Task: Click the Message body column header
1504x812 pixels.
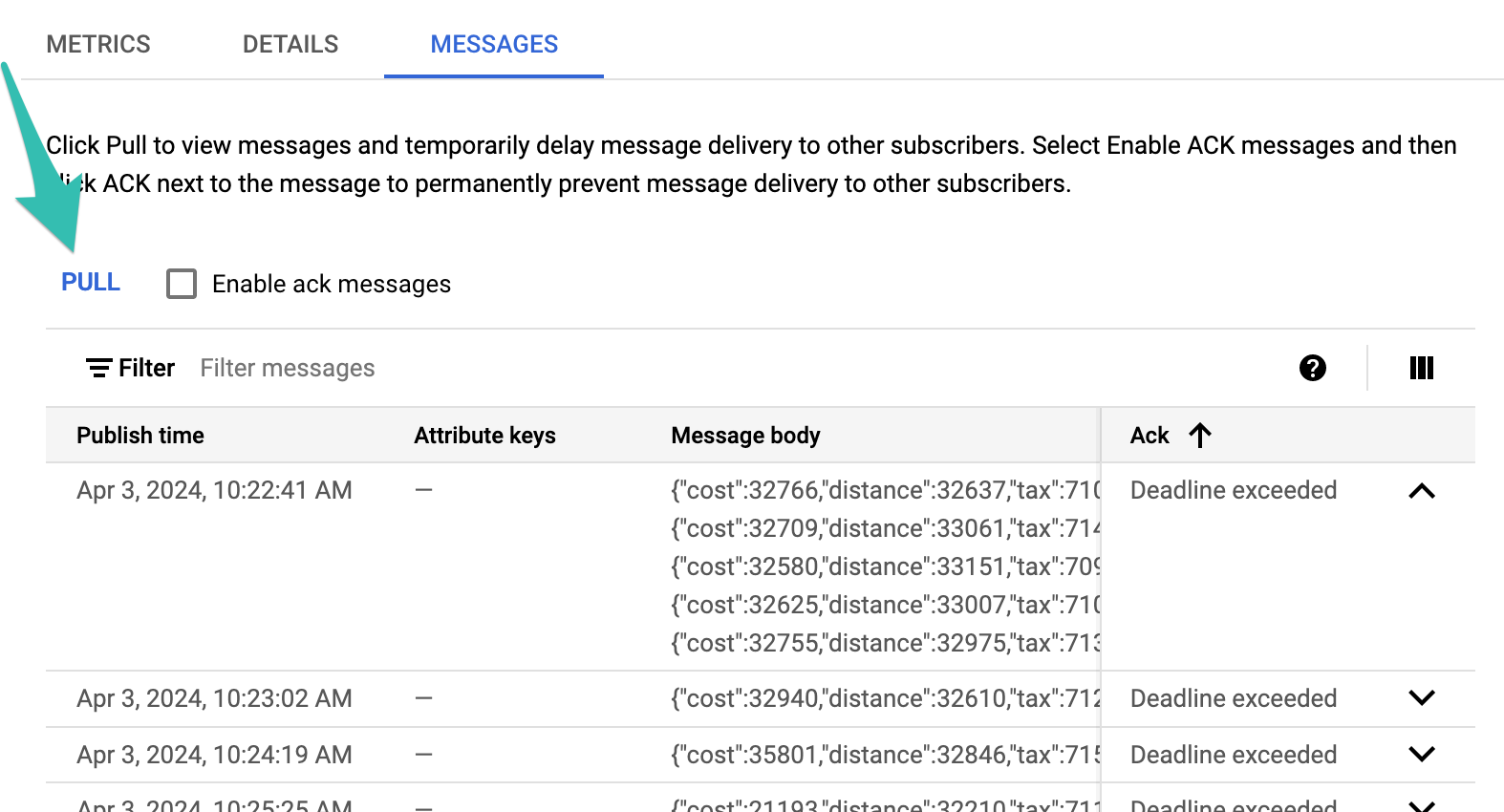Action: 745,436
